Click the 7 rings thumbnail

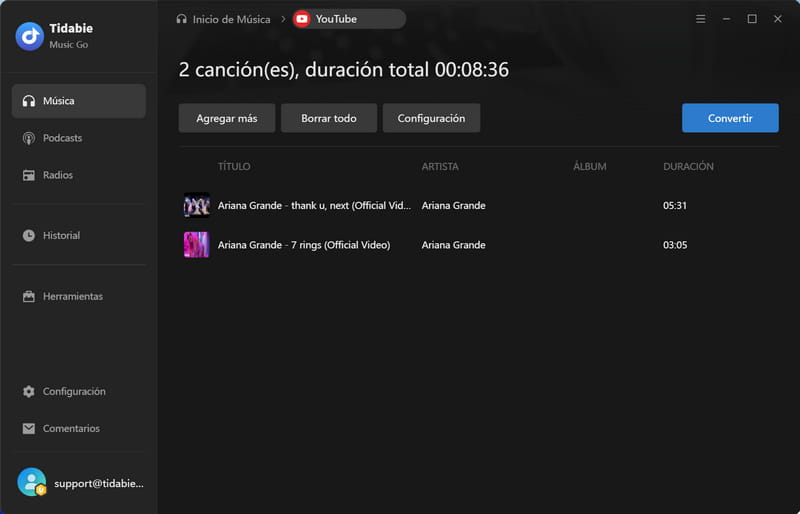[x=196, y=244]
